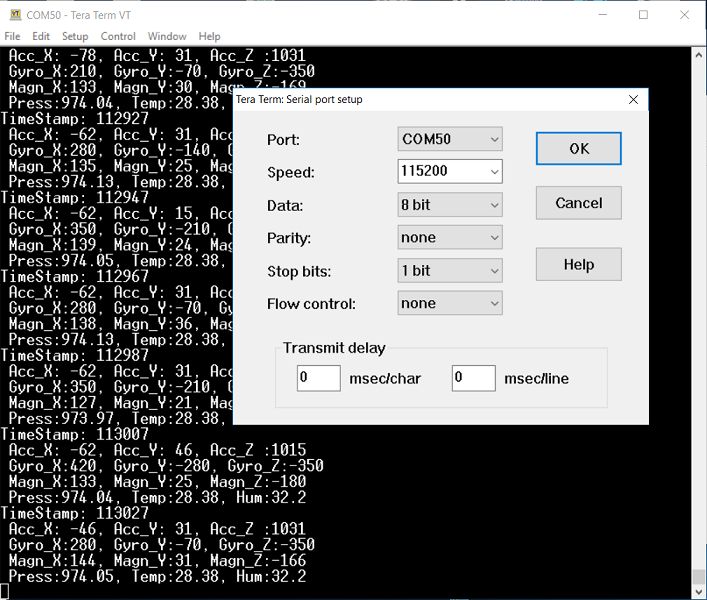
Task: Click the msec/line transmit delay field
Action: click(x=473, y=378)
